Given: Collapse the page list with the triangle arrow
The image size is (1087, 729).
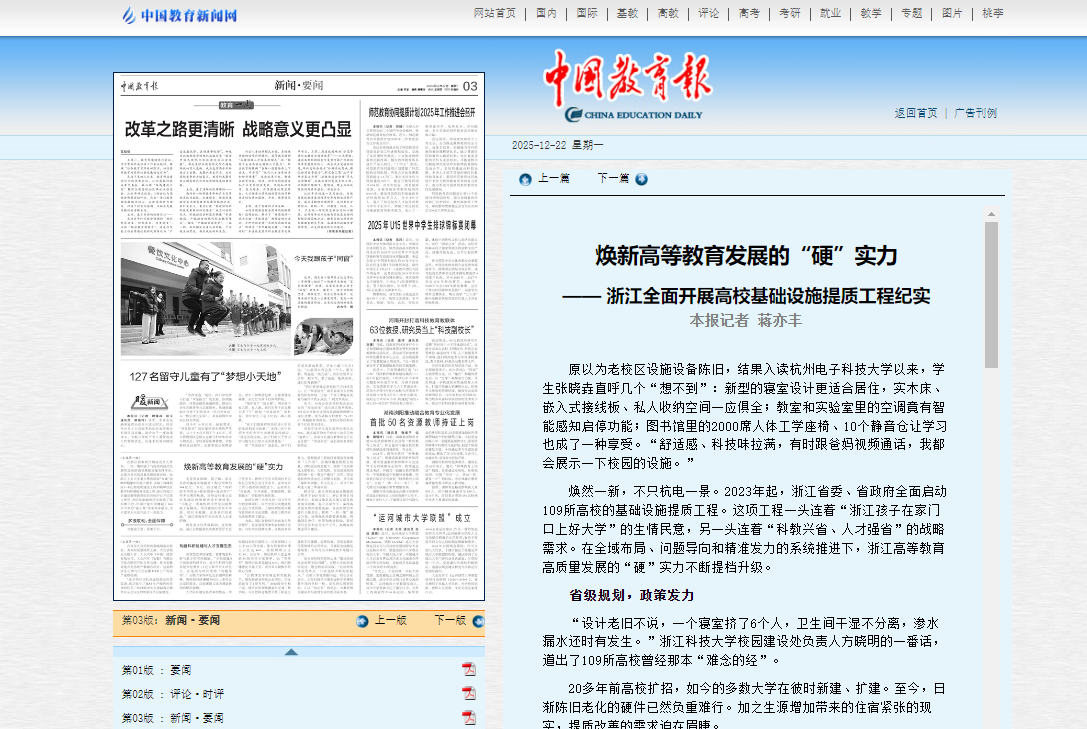Looking at the screenshot, I should coord(291,652).
